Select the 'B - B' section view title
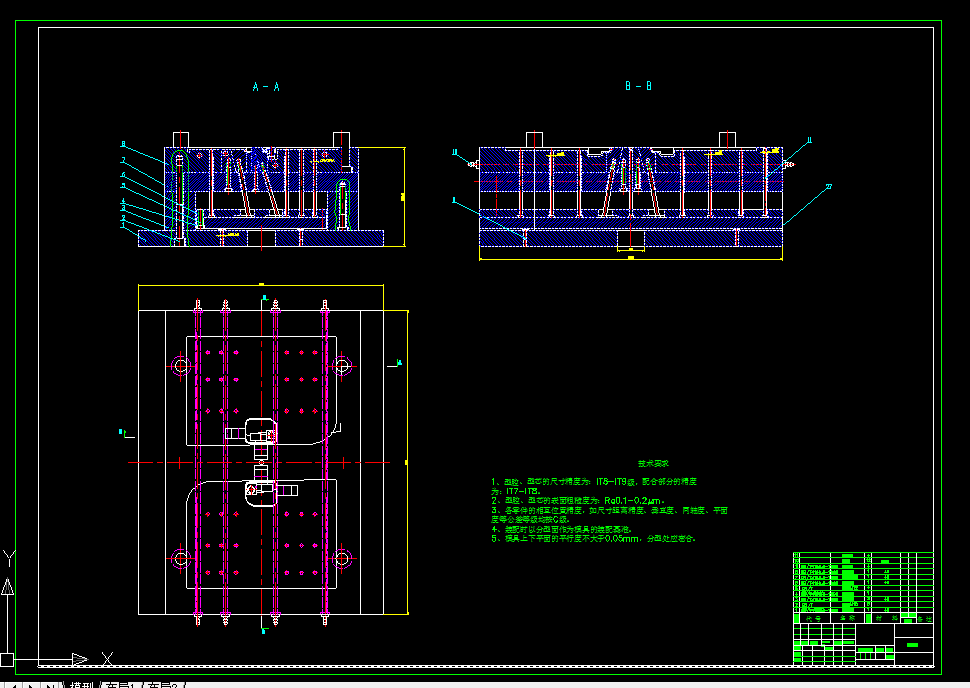Image resolution: width=970 pixels, height=688 pixels. click(x=638, y=86)
